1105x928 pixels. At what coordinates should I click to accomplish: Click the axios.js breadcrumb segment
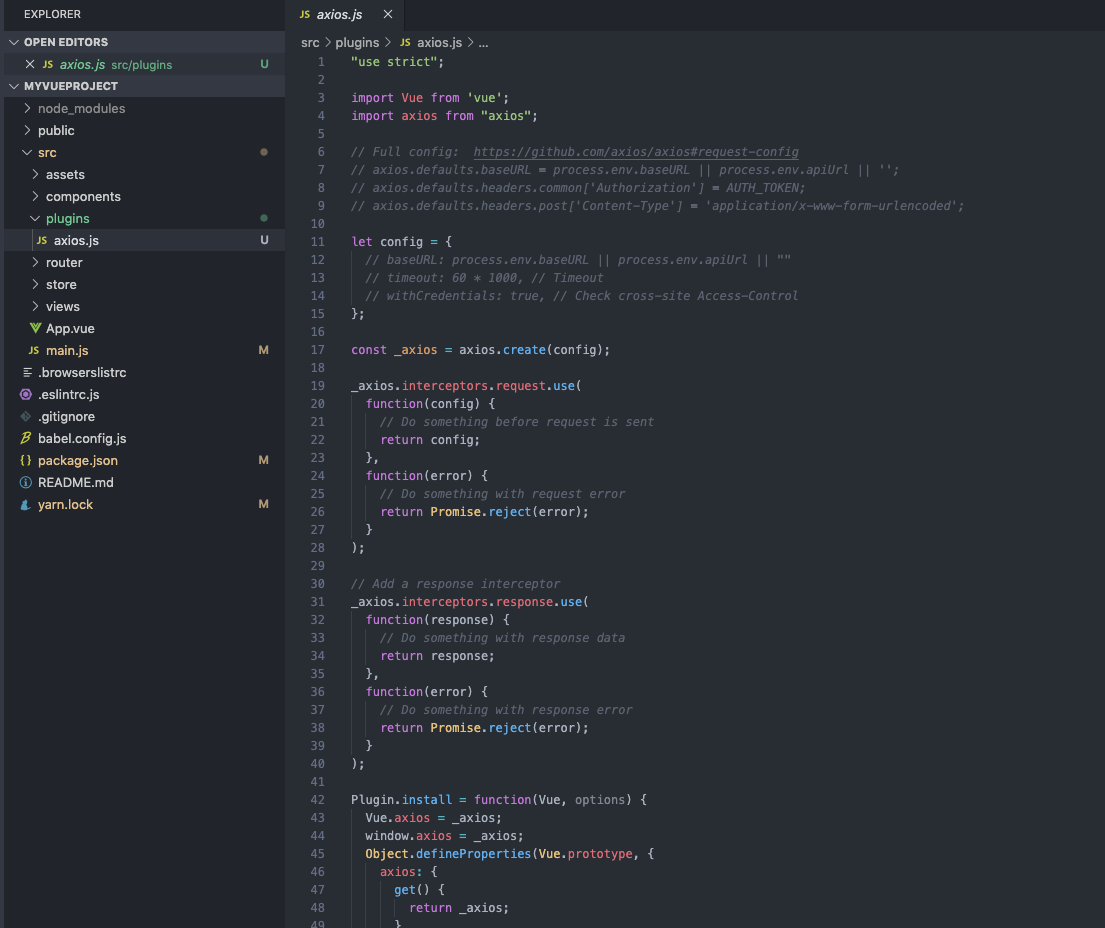click(439, 42)
